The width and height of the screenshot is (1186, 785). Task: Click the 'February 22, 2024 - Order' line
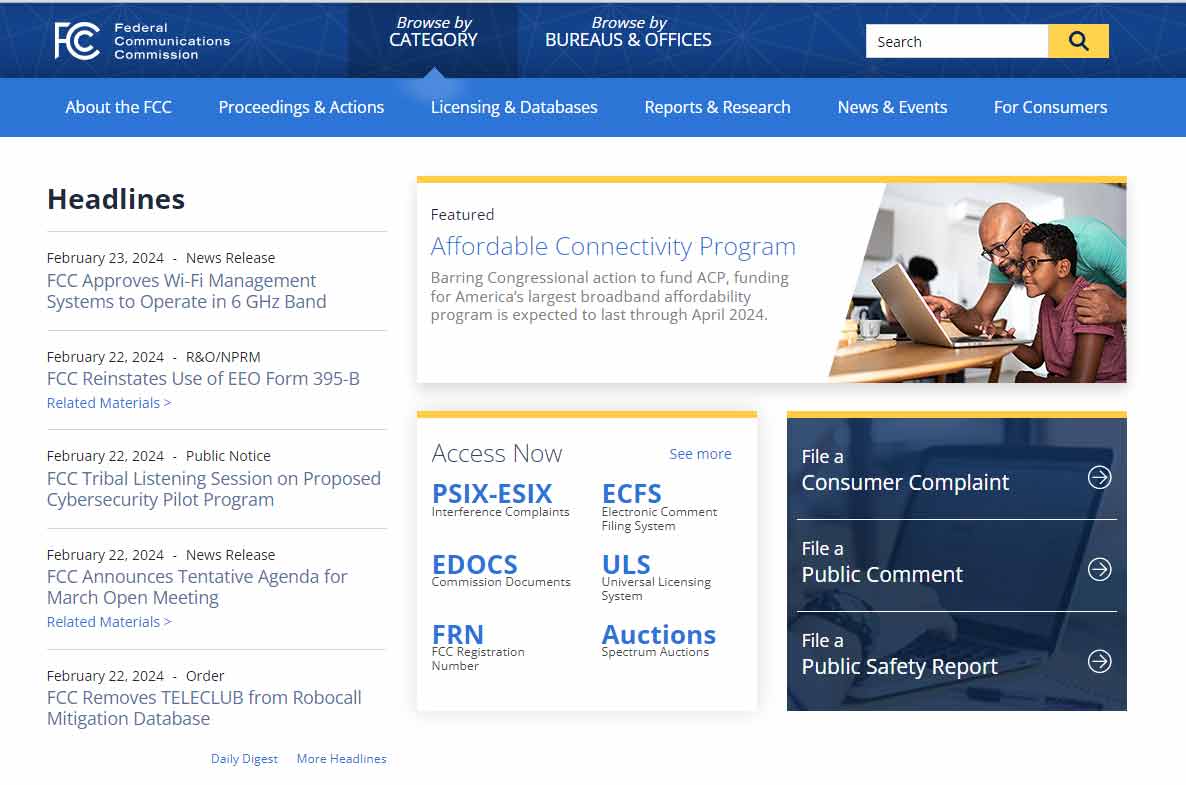tap(135, 676)
